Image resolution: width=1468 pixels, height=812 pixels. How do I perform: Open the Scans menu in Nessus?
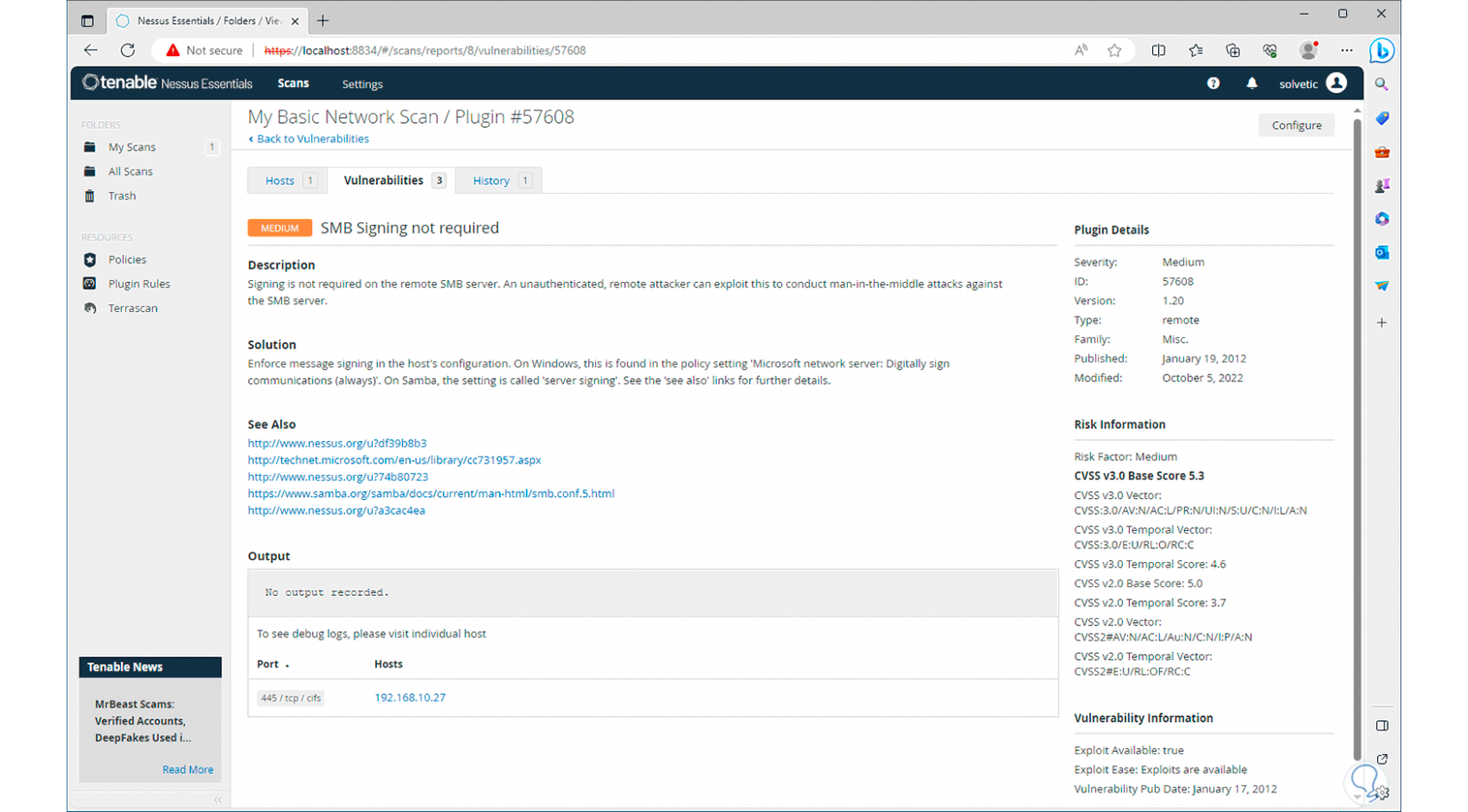click(x=293, y=84)
